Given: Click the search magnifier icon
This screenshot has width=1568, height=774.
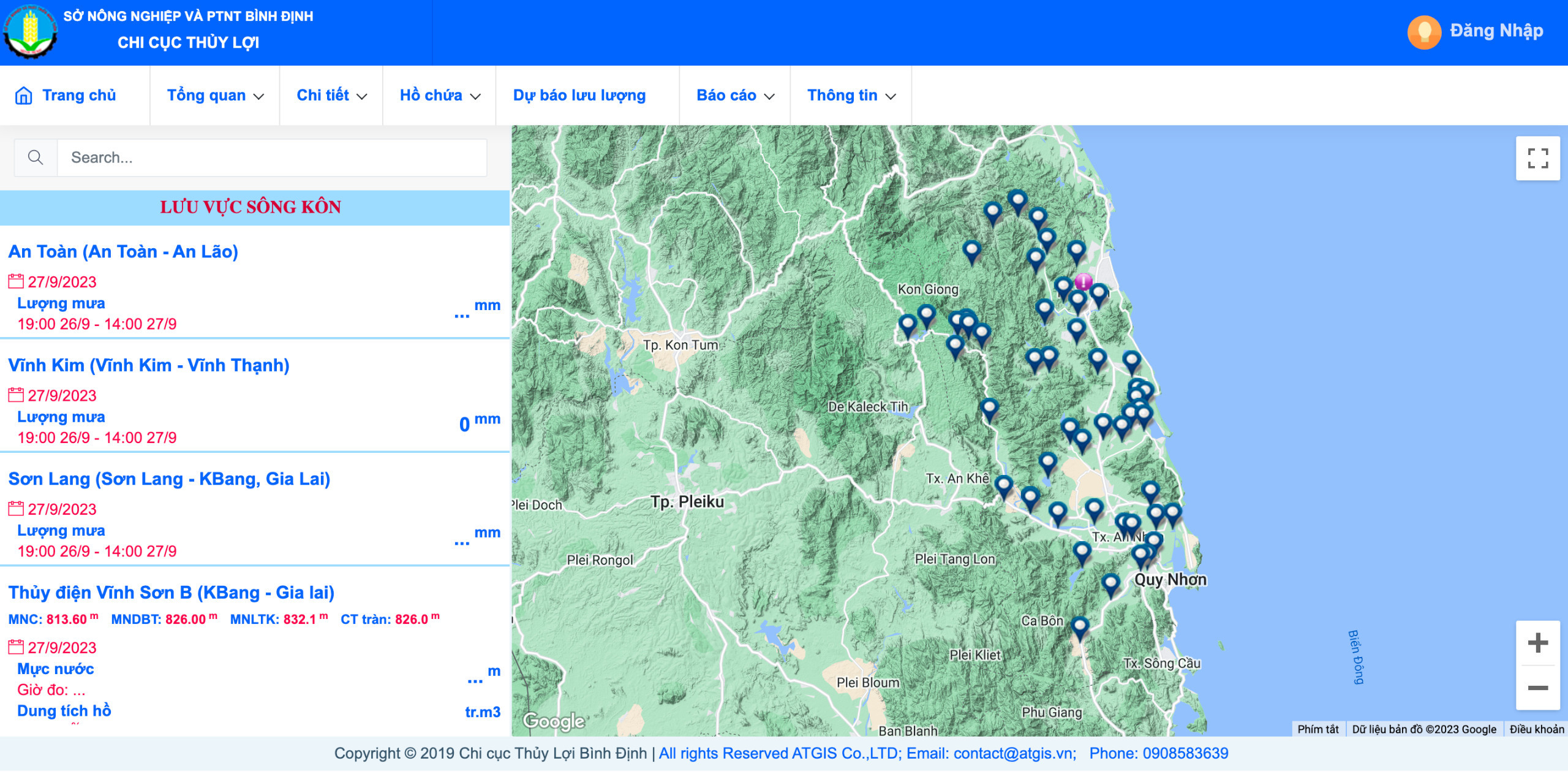Looking at the screenshot, I should pyautogui.click(x=36, y=157).
